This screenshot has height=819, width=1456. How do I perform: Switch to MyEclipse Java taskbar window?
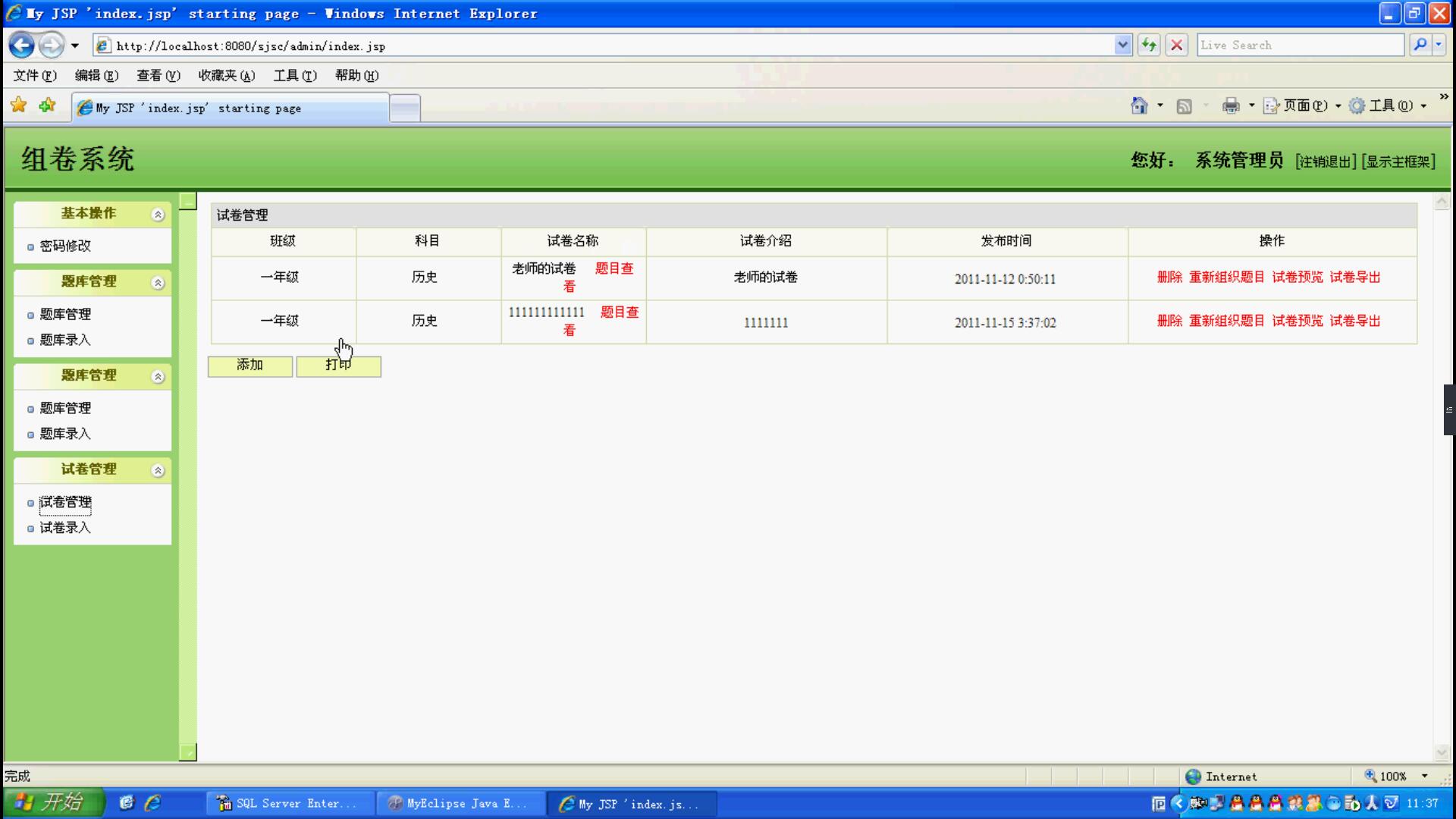[461, 803]
